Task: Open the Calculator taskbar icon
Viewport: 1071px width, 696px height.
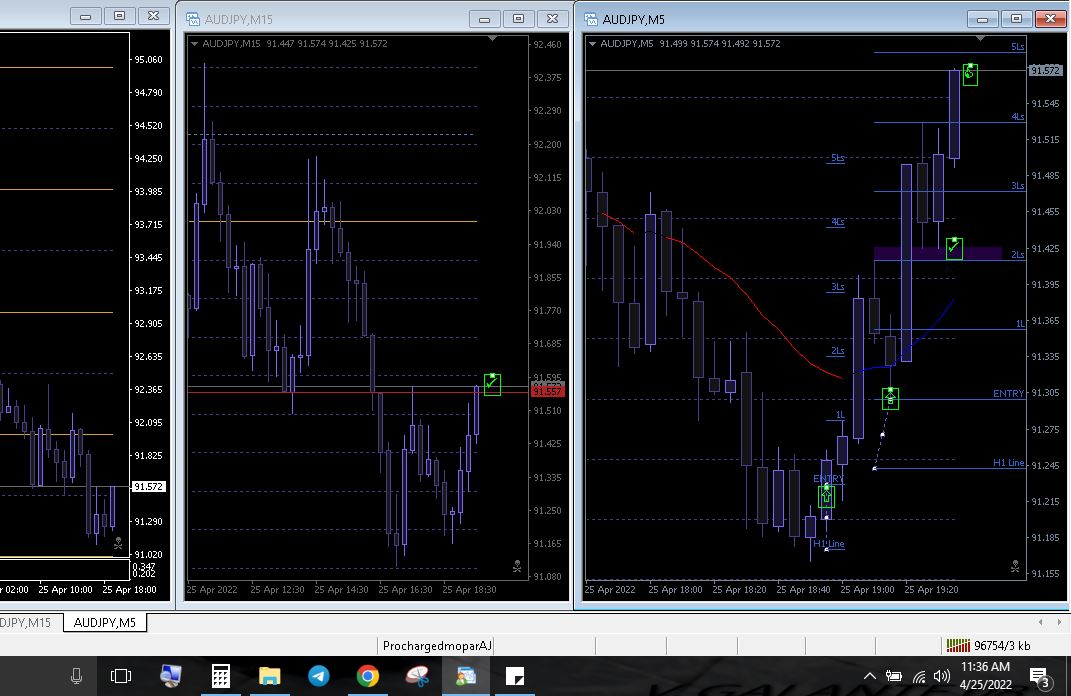Action: pos(220,676)
